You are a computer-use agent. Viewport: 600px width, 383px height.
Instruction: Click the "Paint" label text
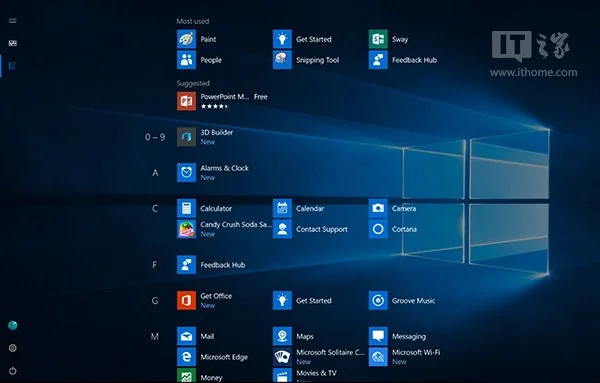208,39
